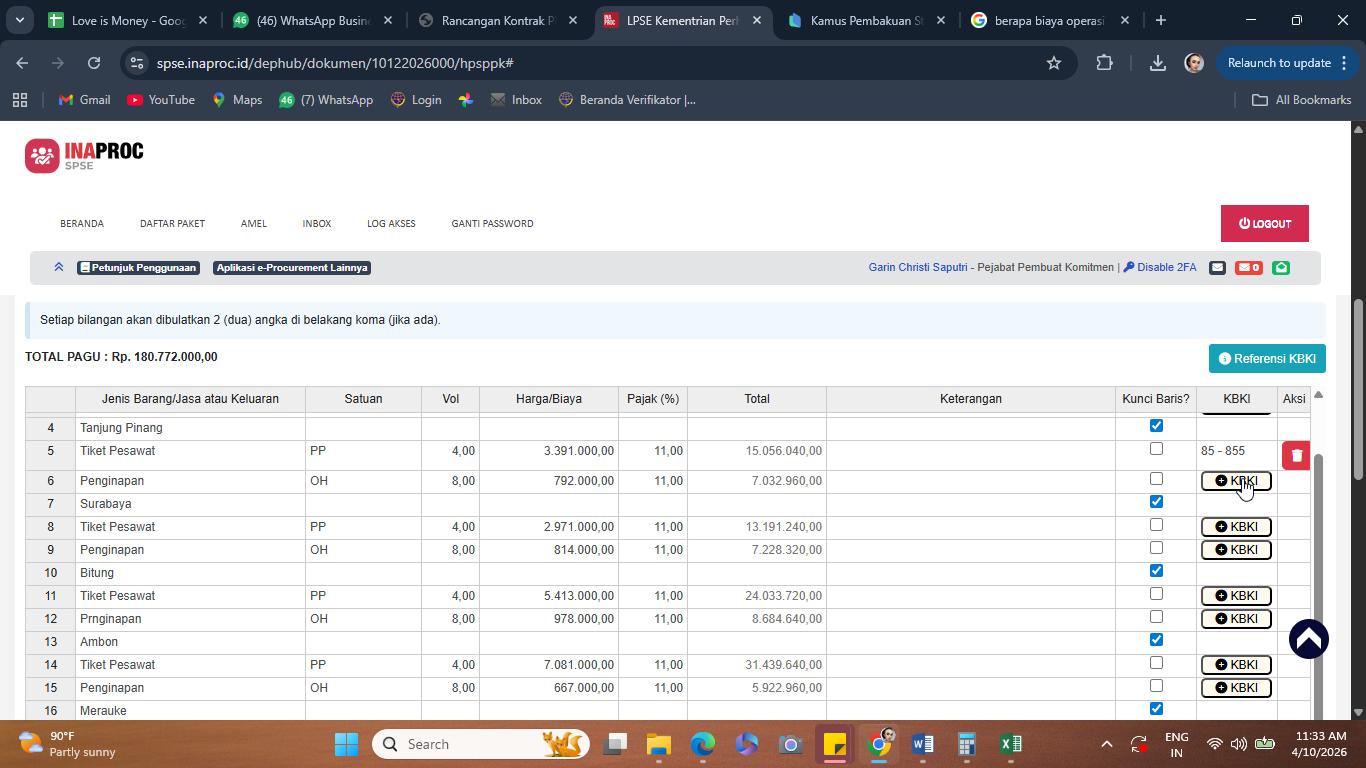The width and height of the screenshot is (1366, 768).
Task: Reload the page
Action: 94,63
